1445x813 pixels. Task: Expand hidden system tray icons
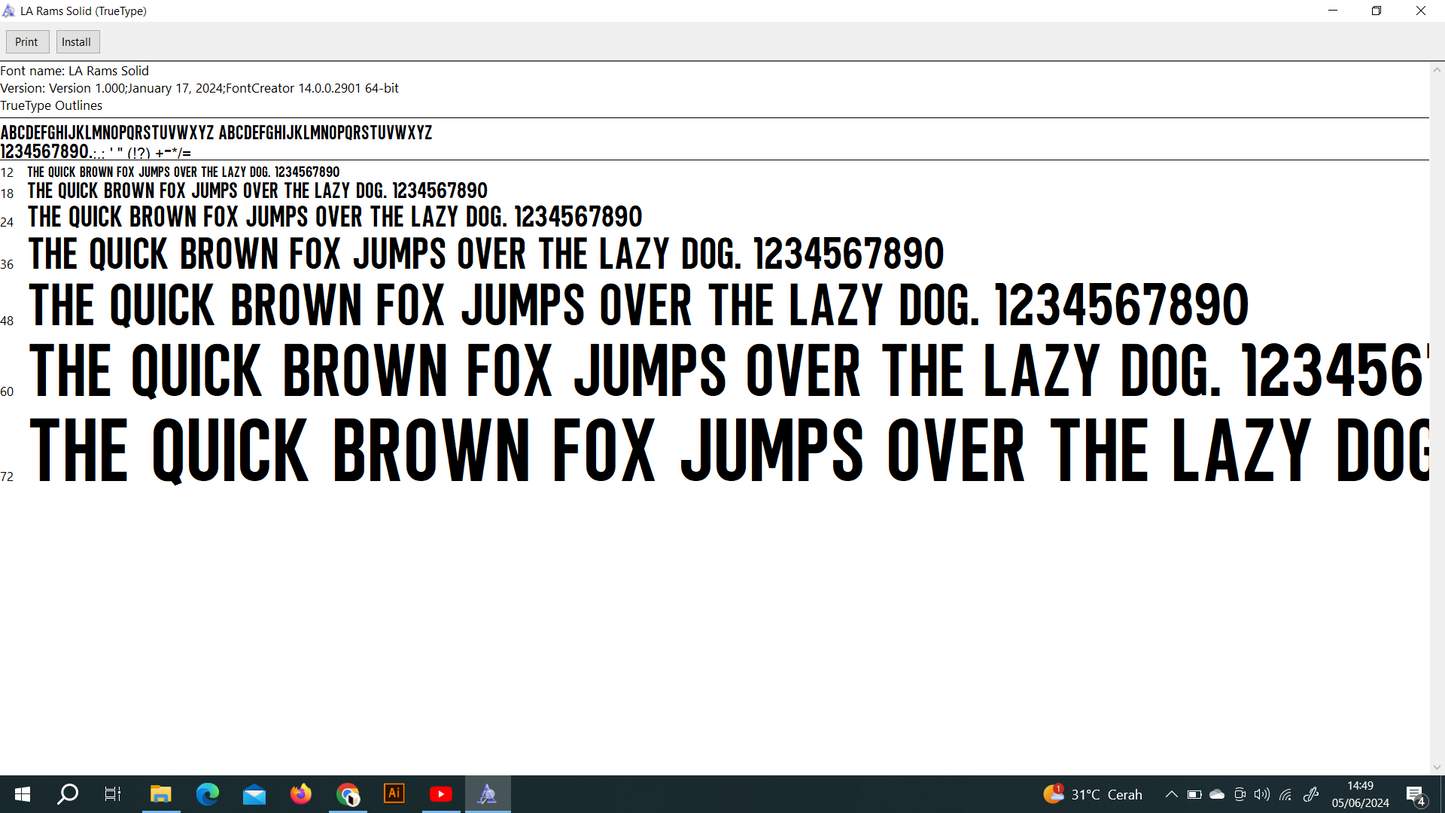click(x=1171, y=794)
